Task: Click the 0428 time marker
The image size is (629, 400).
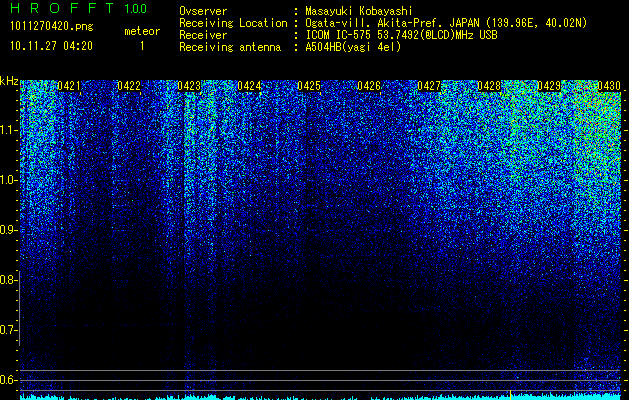Action: [x=489, y=86]
